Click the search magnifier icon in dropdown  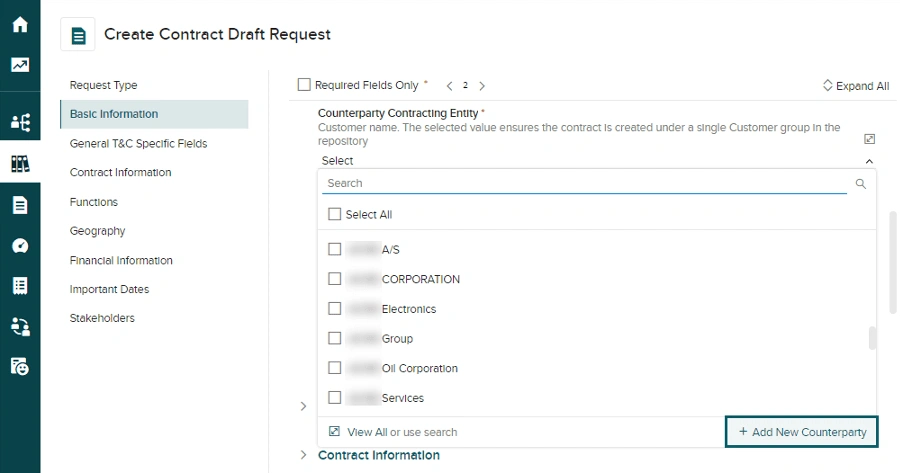(x=860, y=184)
